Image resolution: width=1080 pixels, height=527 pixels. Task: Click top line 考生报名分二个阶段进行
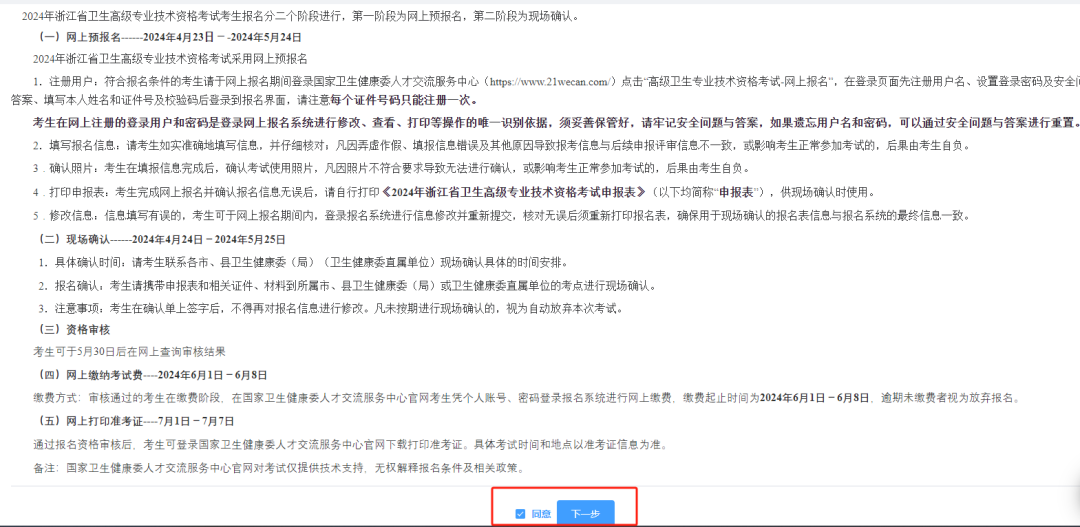point(302,15)
